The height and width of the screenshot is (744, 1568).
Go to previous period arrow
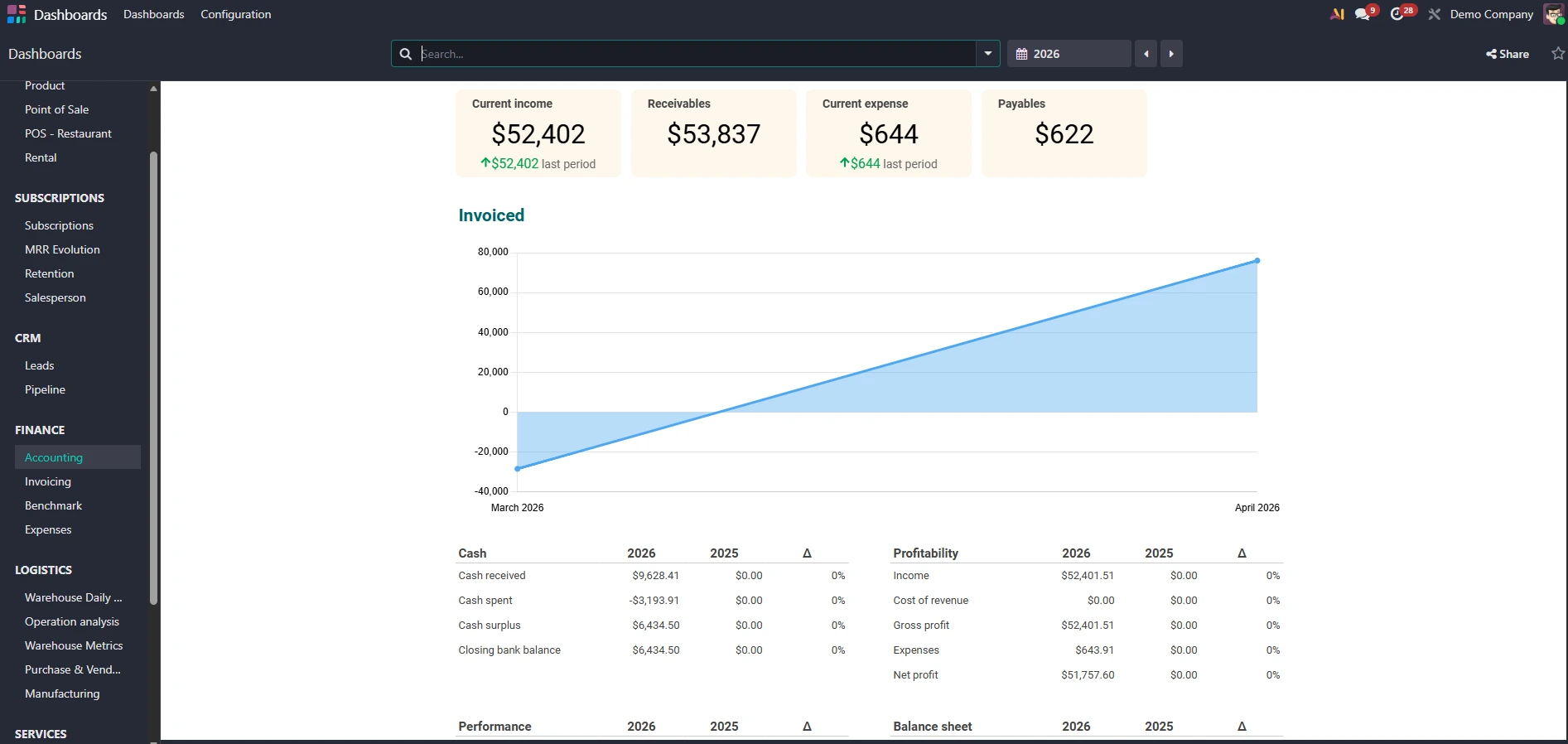click(1146, 54)
